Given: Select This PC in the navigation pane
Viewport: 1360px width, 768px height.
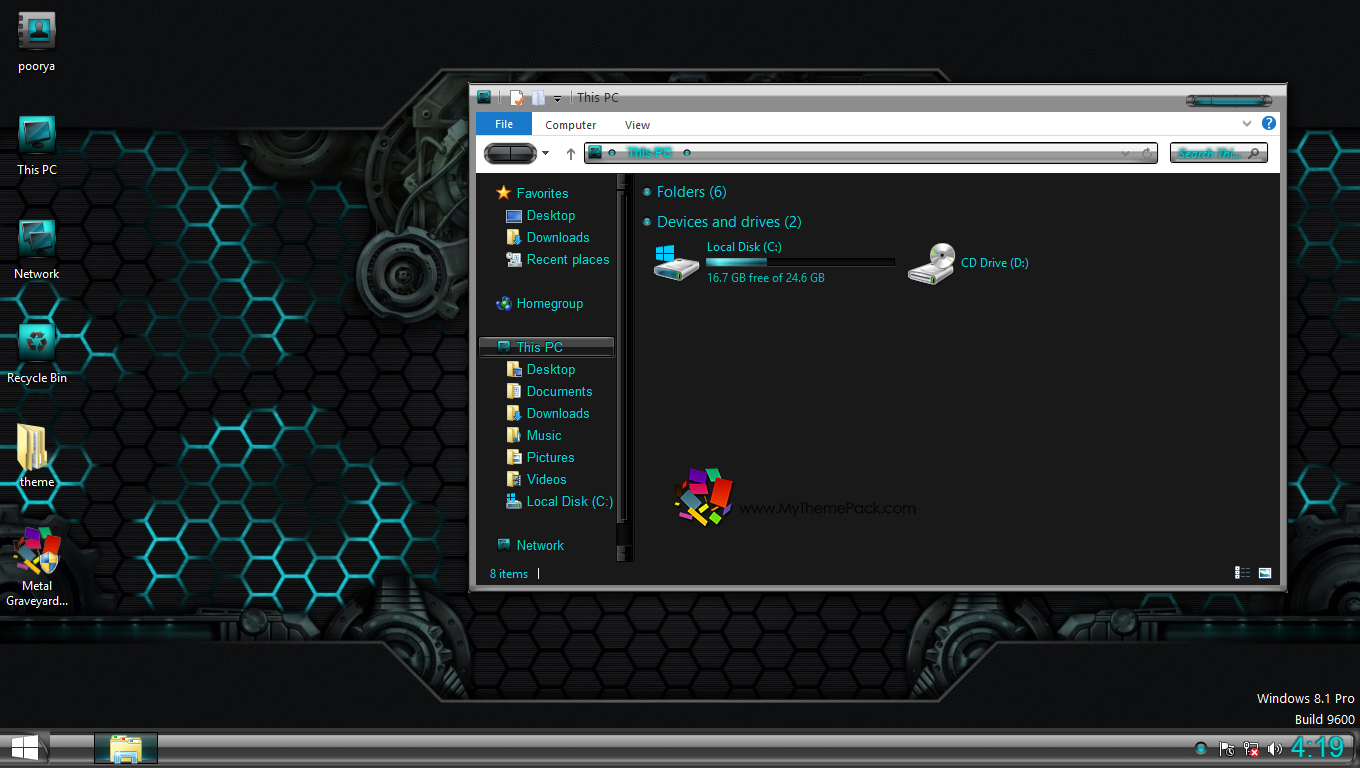Looking at the screenshot, I should click(x=547, y=347).
